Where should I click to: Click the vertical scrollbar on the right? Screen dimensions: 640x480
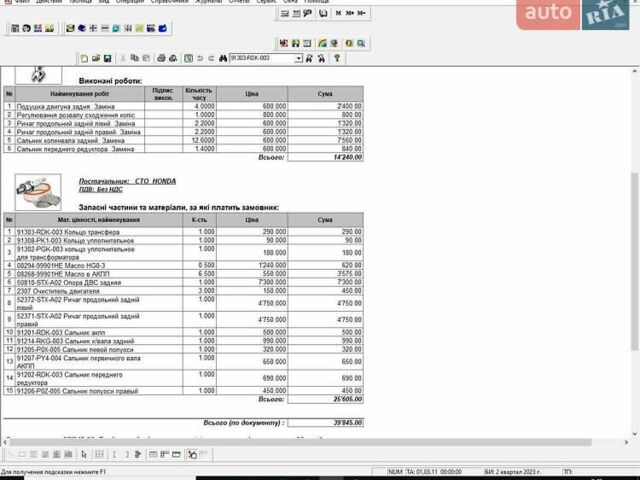[x=634, y=250]
